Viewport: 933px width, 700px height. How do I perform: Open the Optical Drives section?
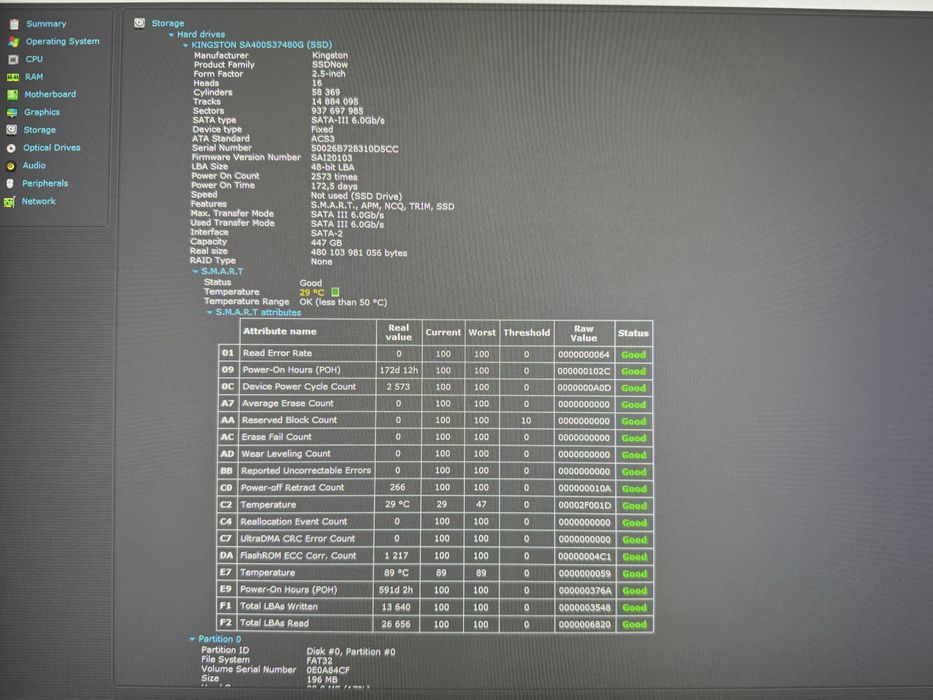click(51, 148)
